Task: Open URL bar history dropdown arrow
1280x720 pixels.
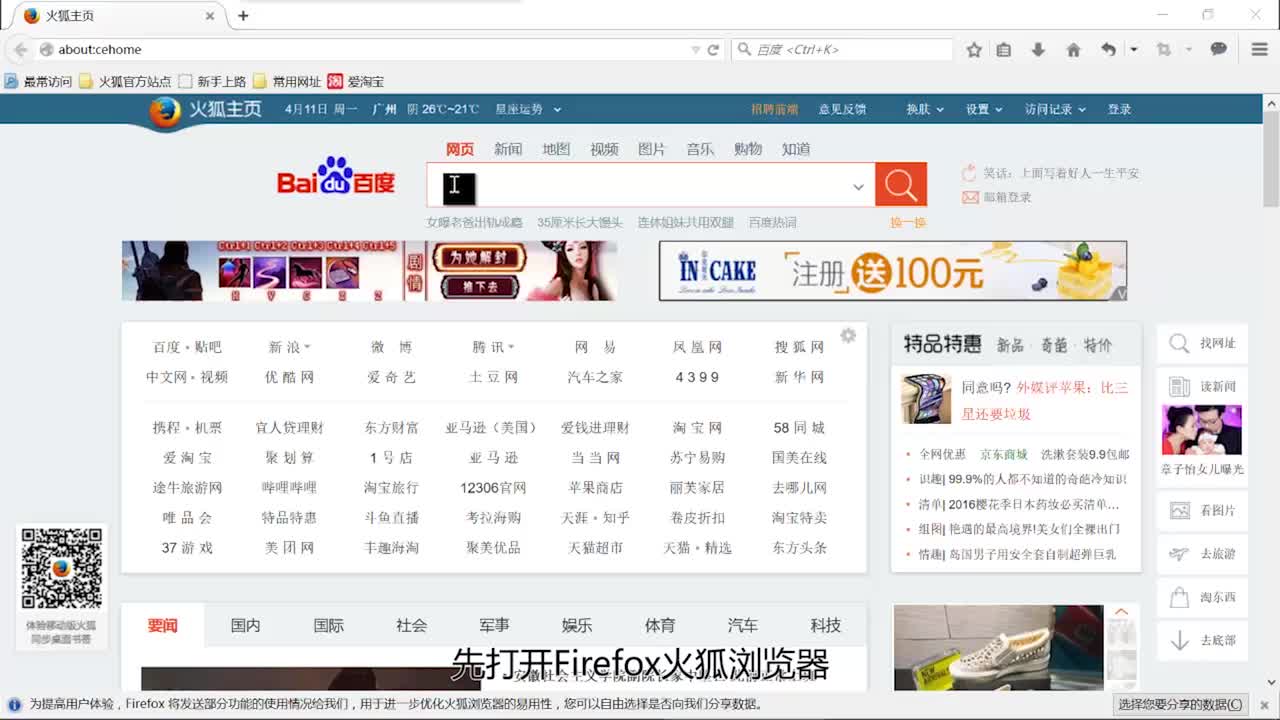Action: [696, 49]
